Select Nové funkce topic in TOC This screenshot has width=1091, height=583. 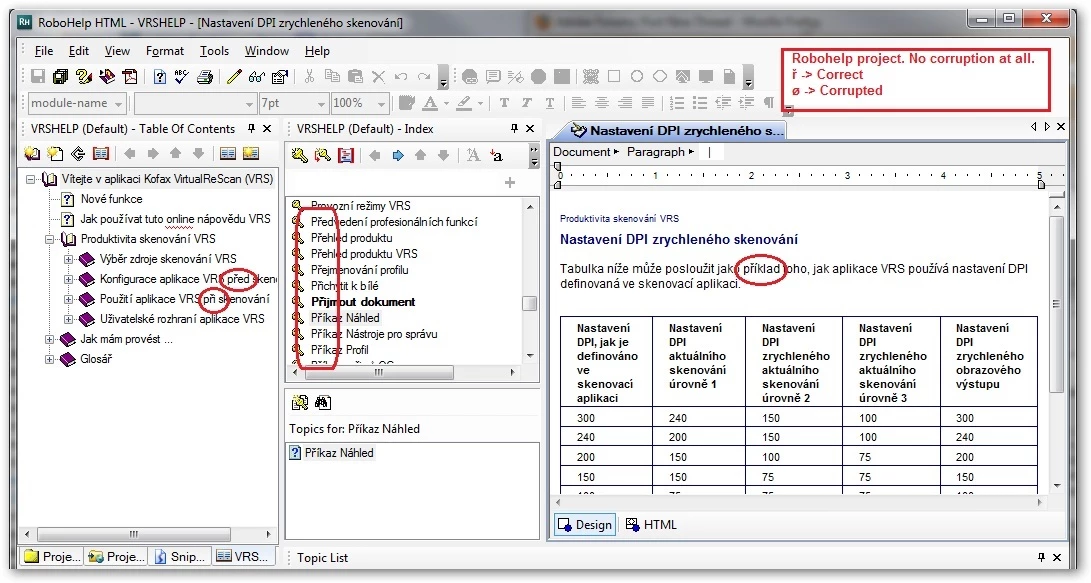(x=111, y=199)
